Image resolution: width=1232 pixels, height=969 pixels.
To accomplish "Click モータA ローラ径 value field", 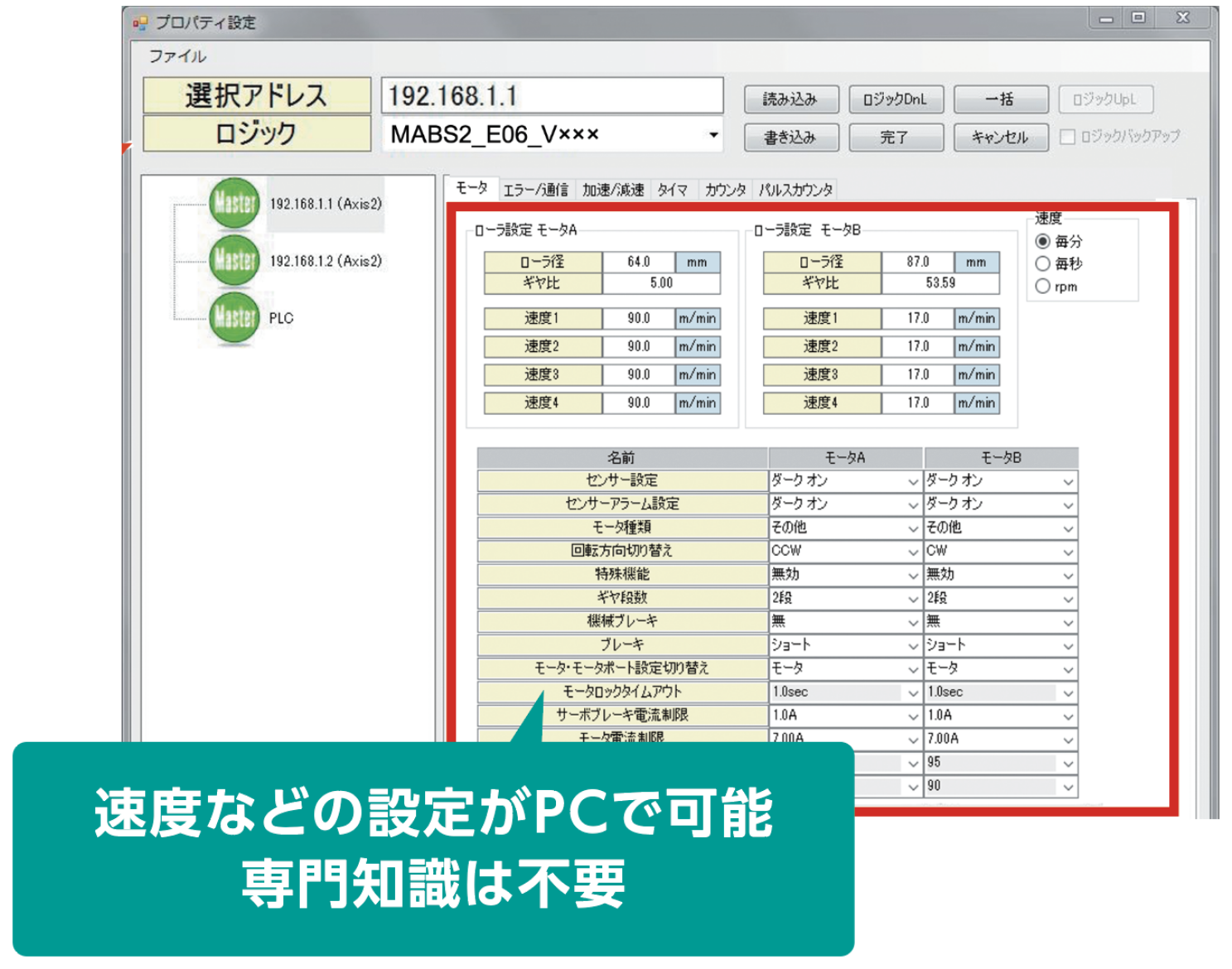I will [639, 262].
